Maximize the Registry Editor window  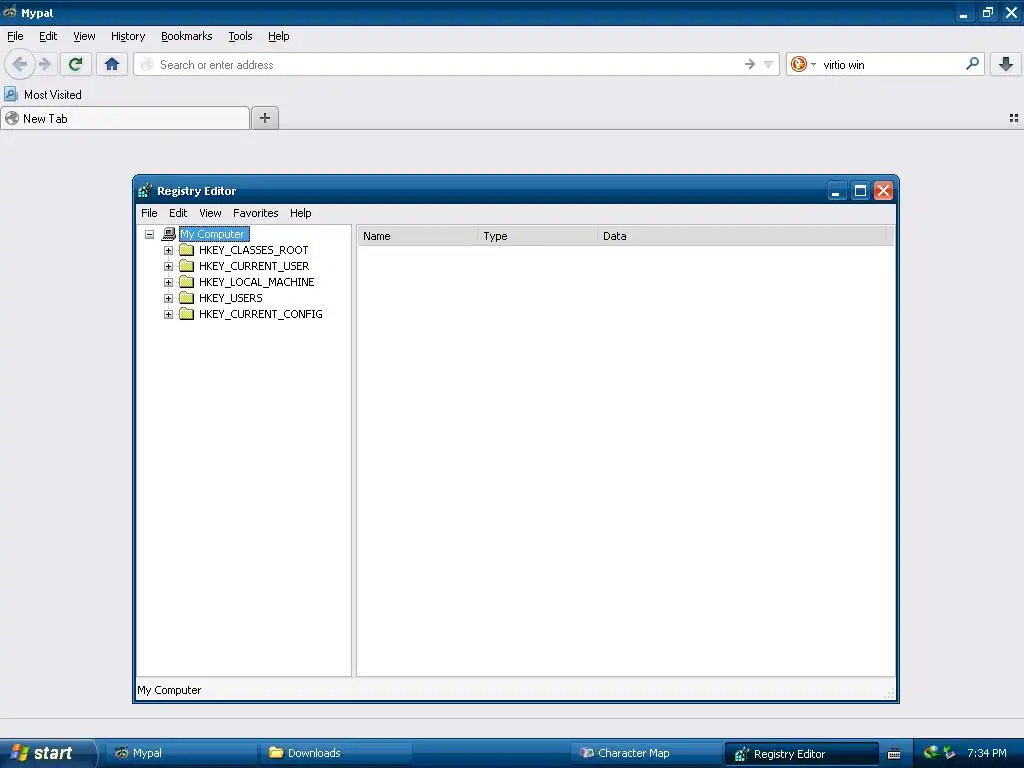click(860, 191)
